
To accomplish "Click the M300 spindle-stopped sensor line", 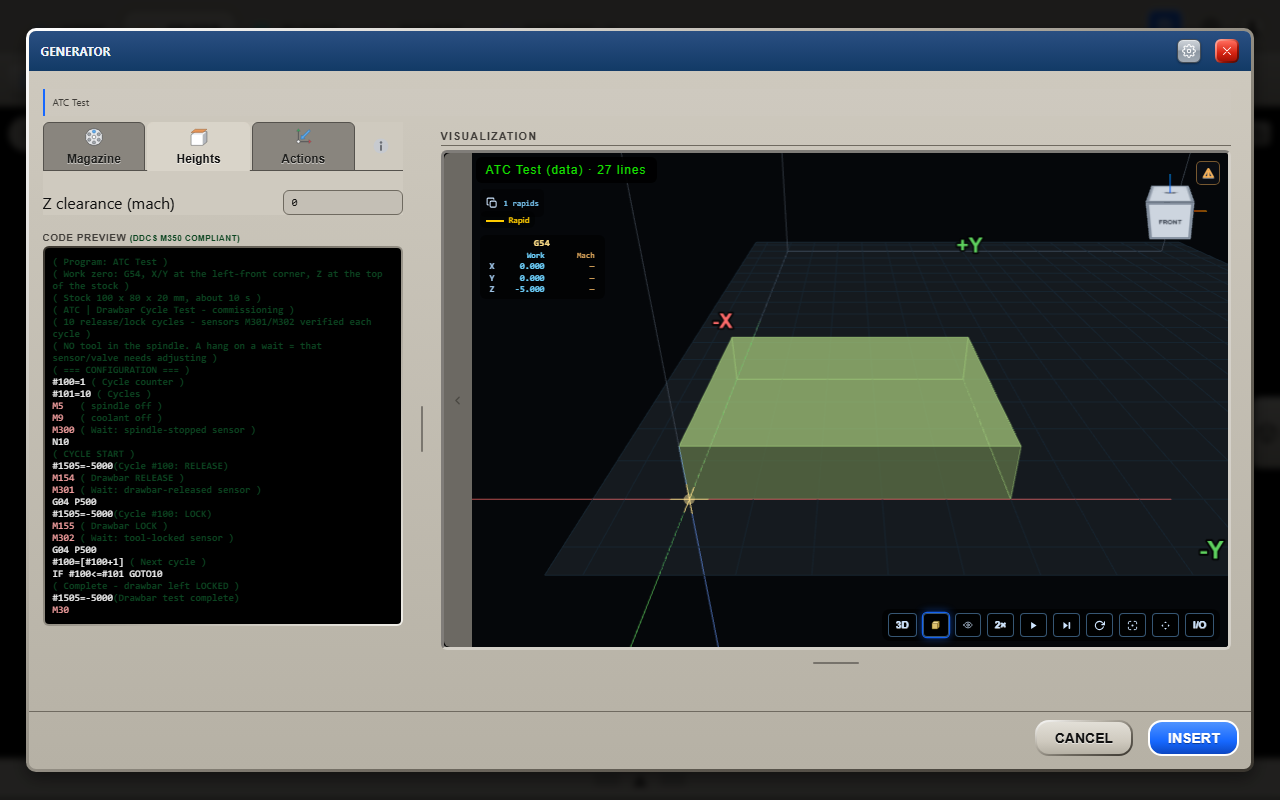I will pos(154,430).
